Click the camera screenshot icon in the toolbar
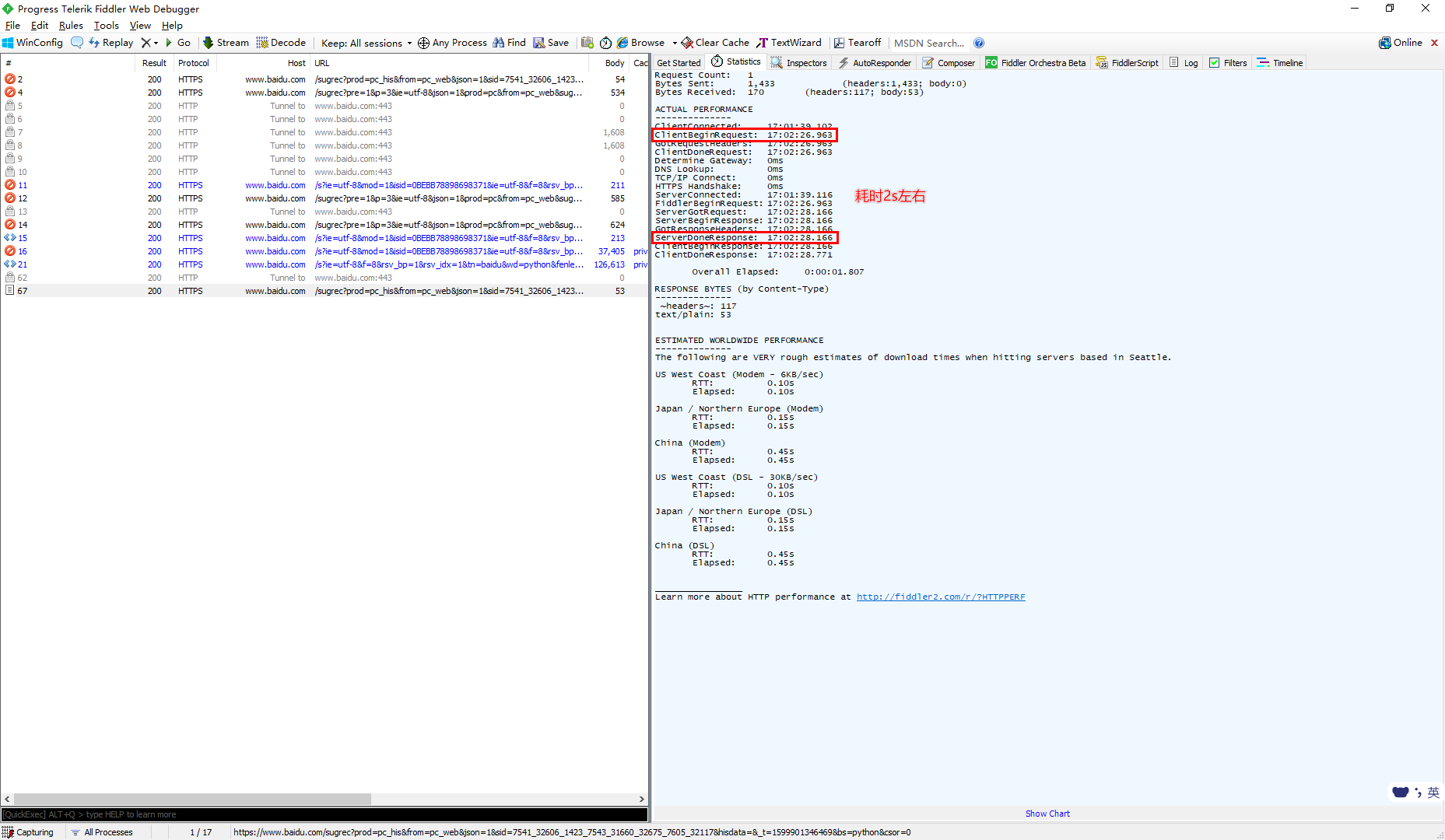Viewport: 1445px width, 840px height. [587, 43]
